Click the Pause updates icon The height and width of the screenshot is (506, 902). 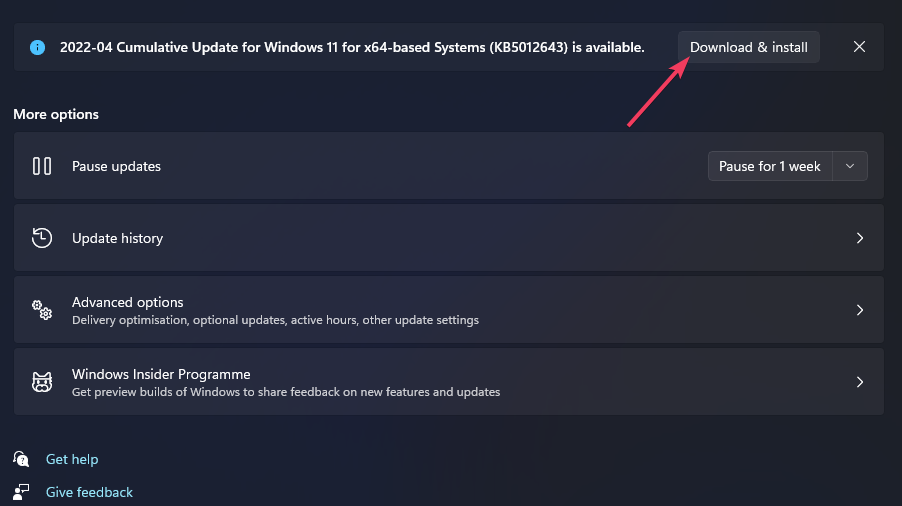pos(42,166)
